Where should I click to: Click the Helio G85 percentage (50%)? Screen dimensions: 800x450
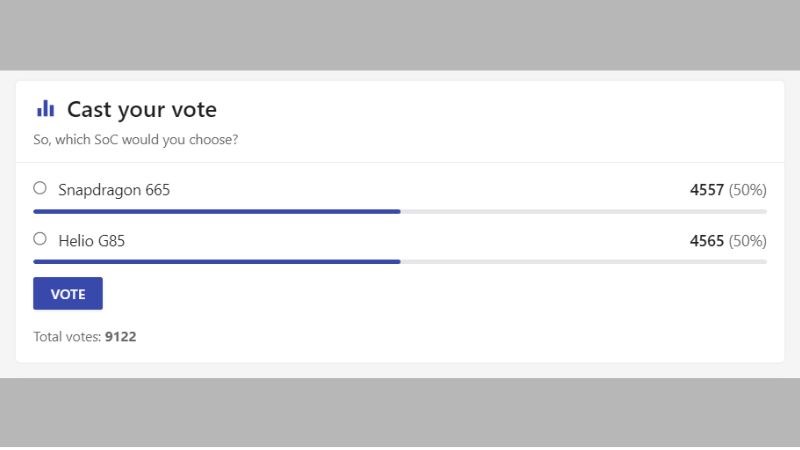tap(747, 241)
